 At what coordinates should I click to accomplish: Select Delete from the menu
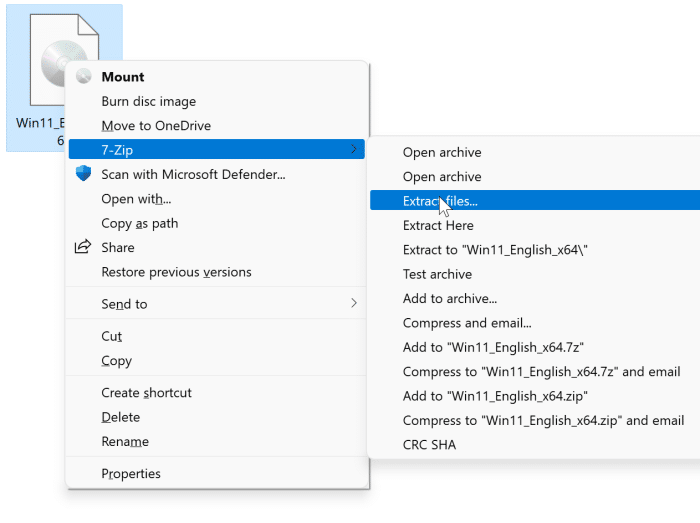click(x=217, y=417)
